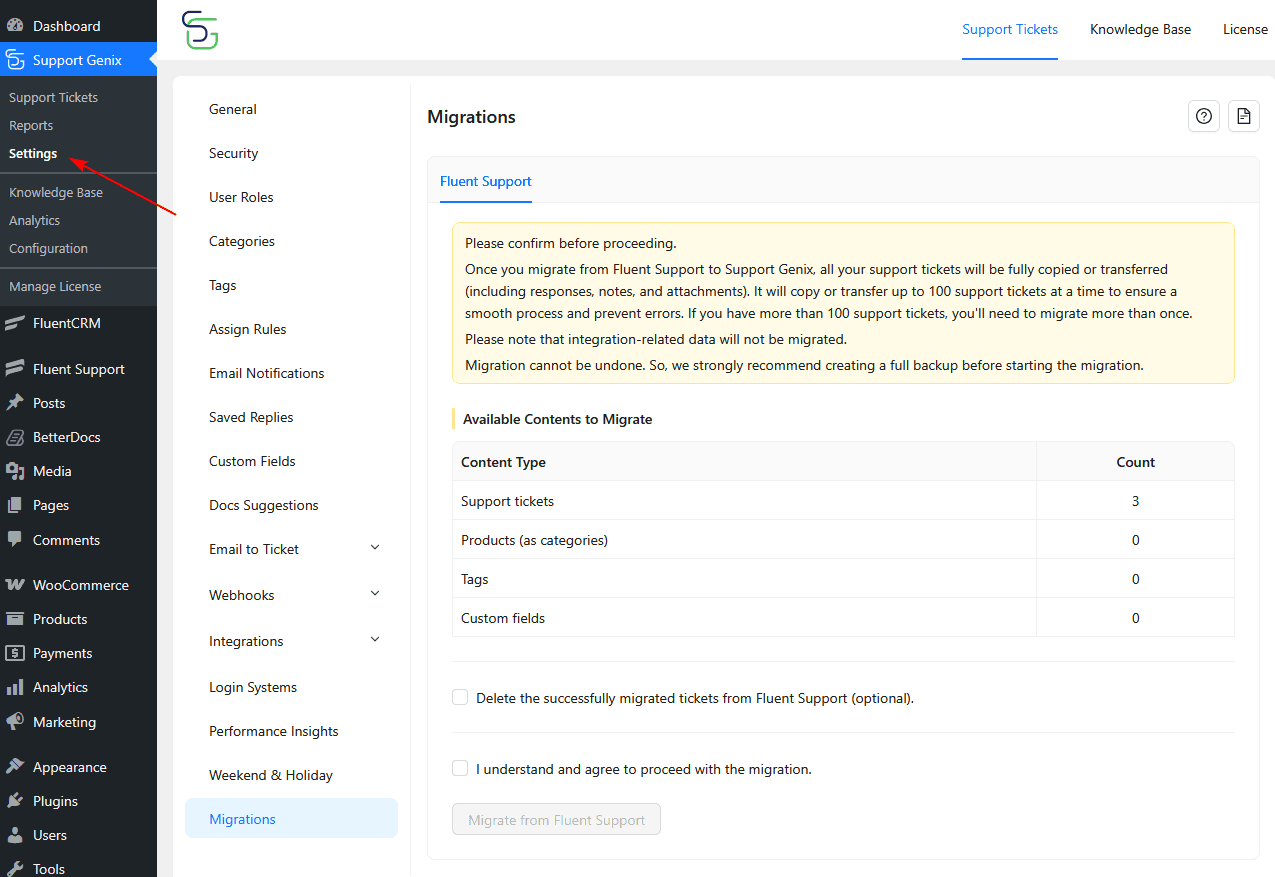Switch to the Fluent Support tab
The image size is (1275, 877).
point(486,181)
